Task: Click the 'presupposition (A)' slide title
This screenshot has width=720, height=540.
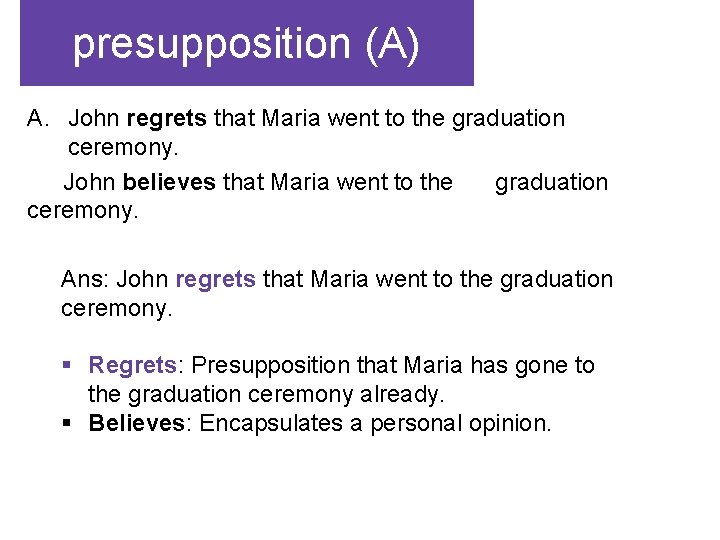Action: [246, 45]
